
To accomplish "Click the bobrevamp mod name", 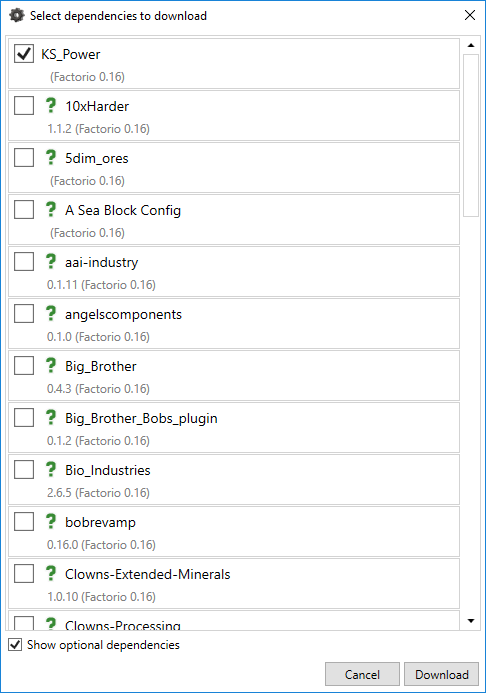I will pos(100,522).
